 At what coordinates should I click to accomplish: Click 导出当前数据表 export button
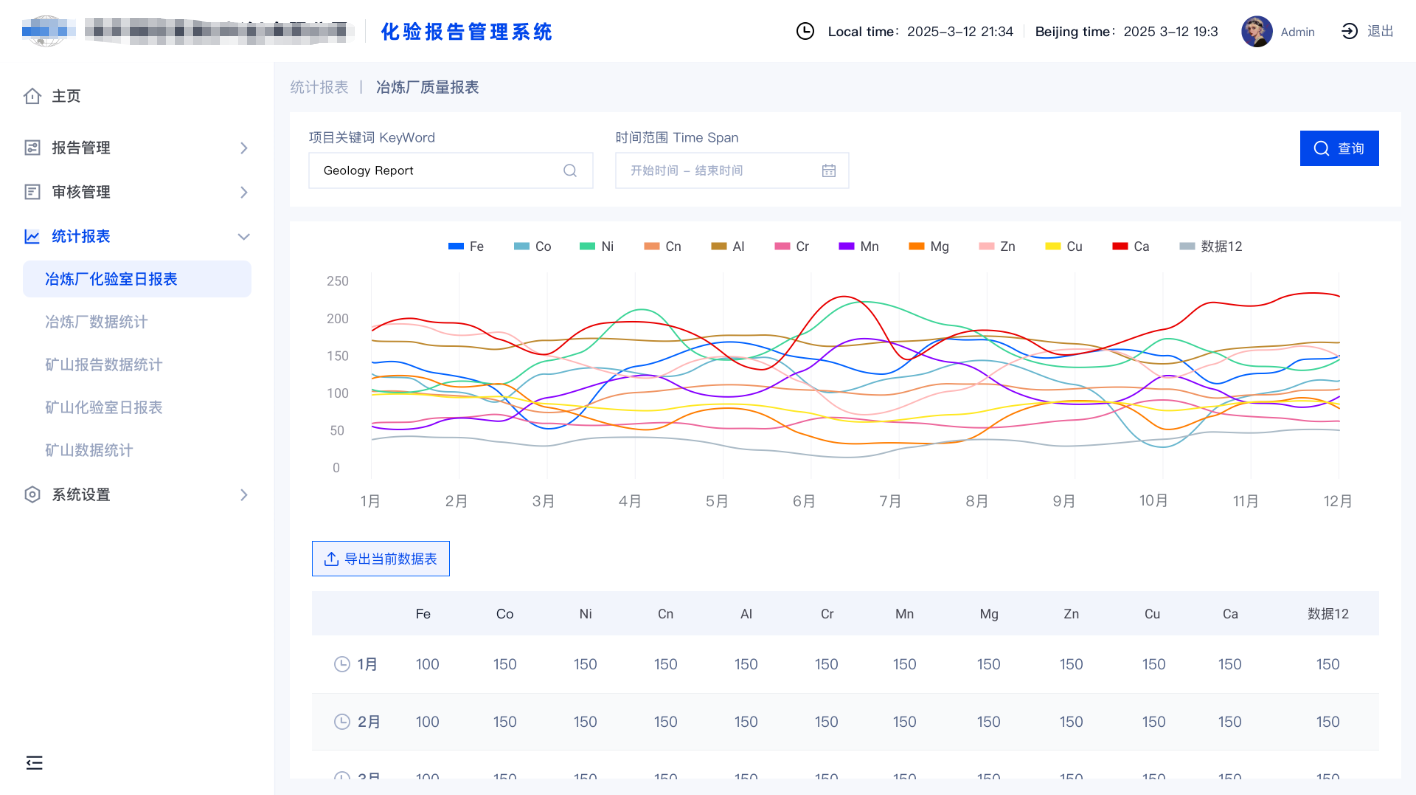click(x=381, y=559)
